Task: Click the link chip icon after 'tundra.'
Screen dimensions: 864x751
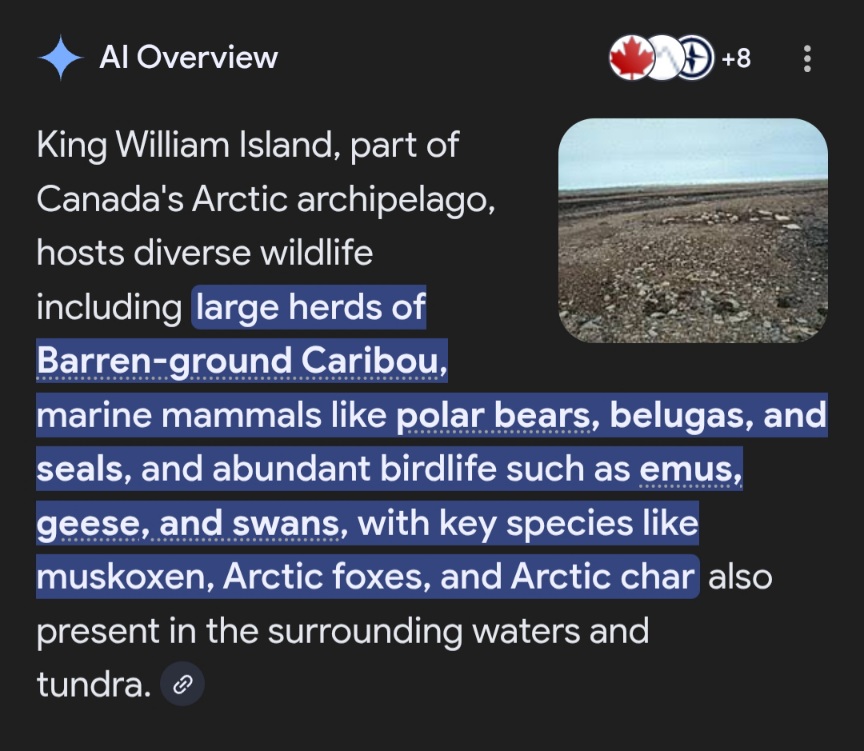Action: coord(182,685)
